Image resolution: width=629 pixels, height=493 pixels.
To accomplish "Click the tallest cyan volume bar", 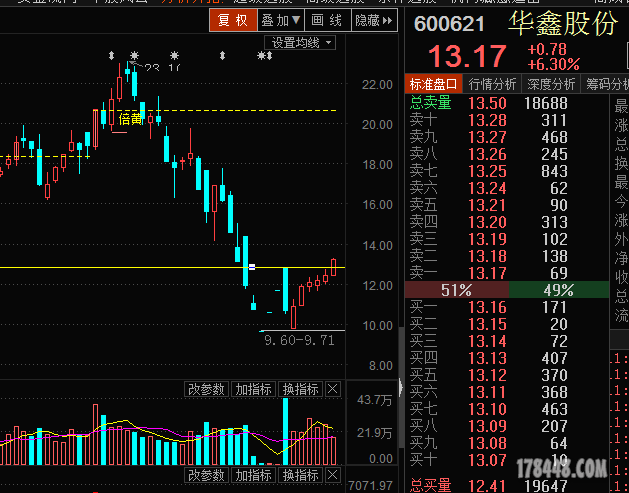I will (x=285, y=431).
